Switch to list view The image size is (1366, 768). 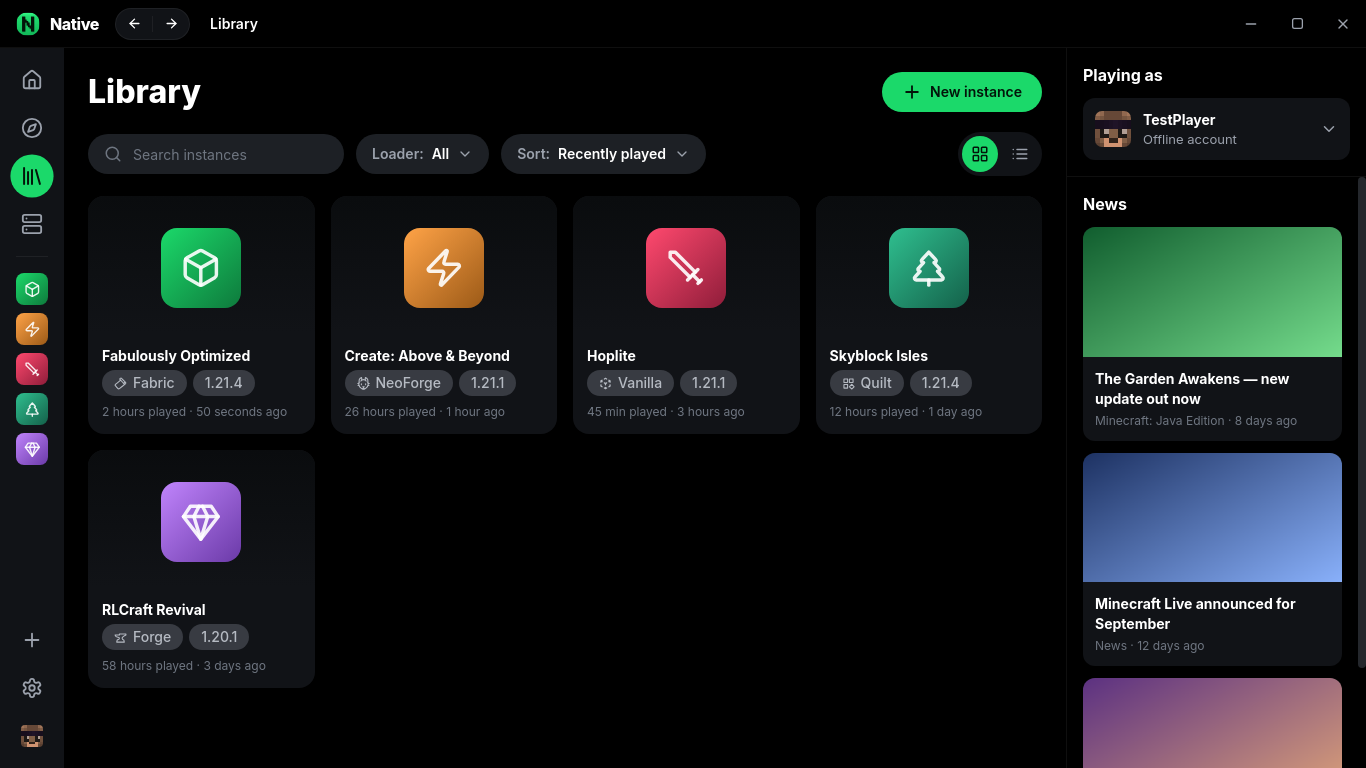1020,154
